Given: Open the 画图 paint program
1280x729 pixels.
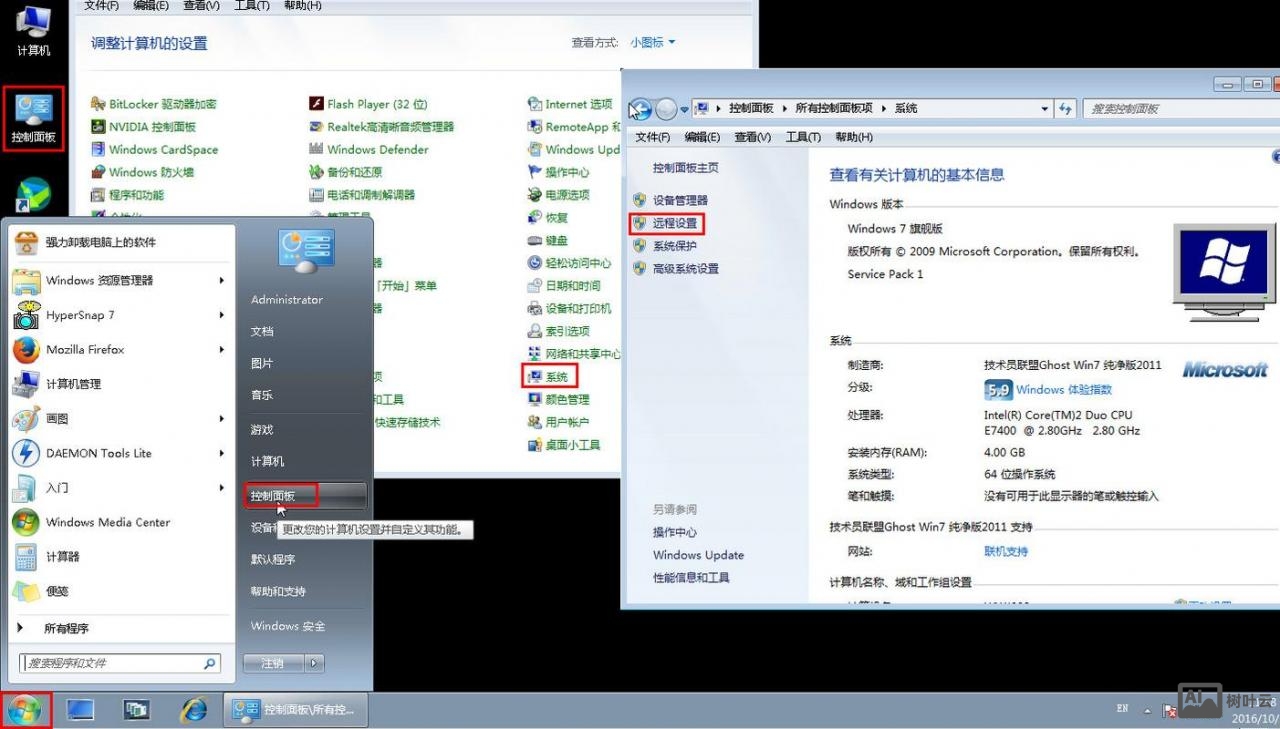Looking at the screenshot, I should click(60, 418).
